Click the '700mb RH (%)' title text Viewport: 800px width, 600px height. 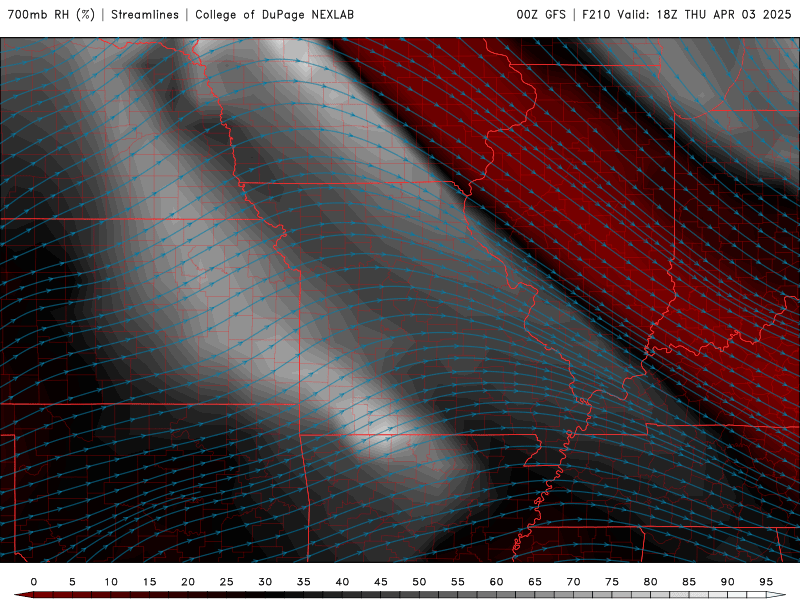(x=51, y=15)
